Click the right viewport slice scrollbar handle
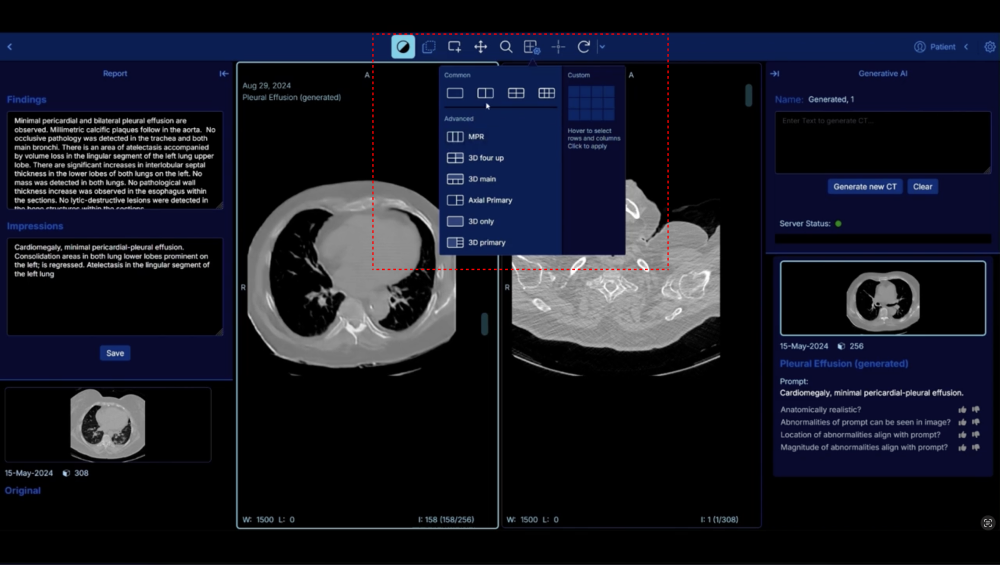The height and width of the screenshot is (565, 1000). coord(749,96)
